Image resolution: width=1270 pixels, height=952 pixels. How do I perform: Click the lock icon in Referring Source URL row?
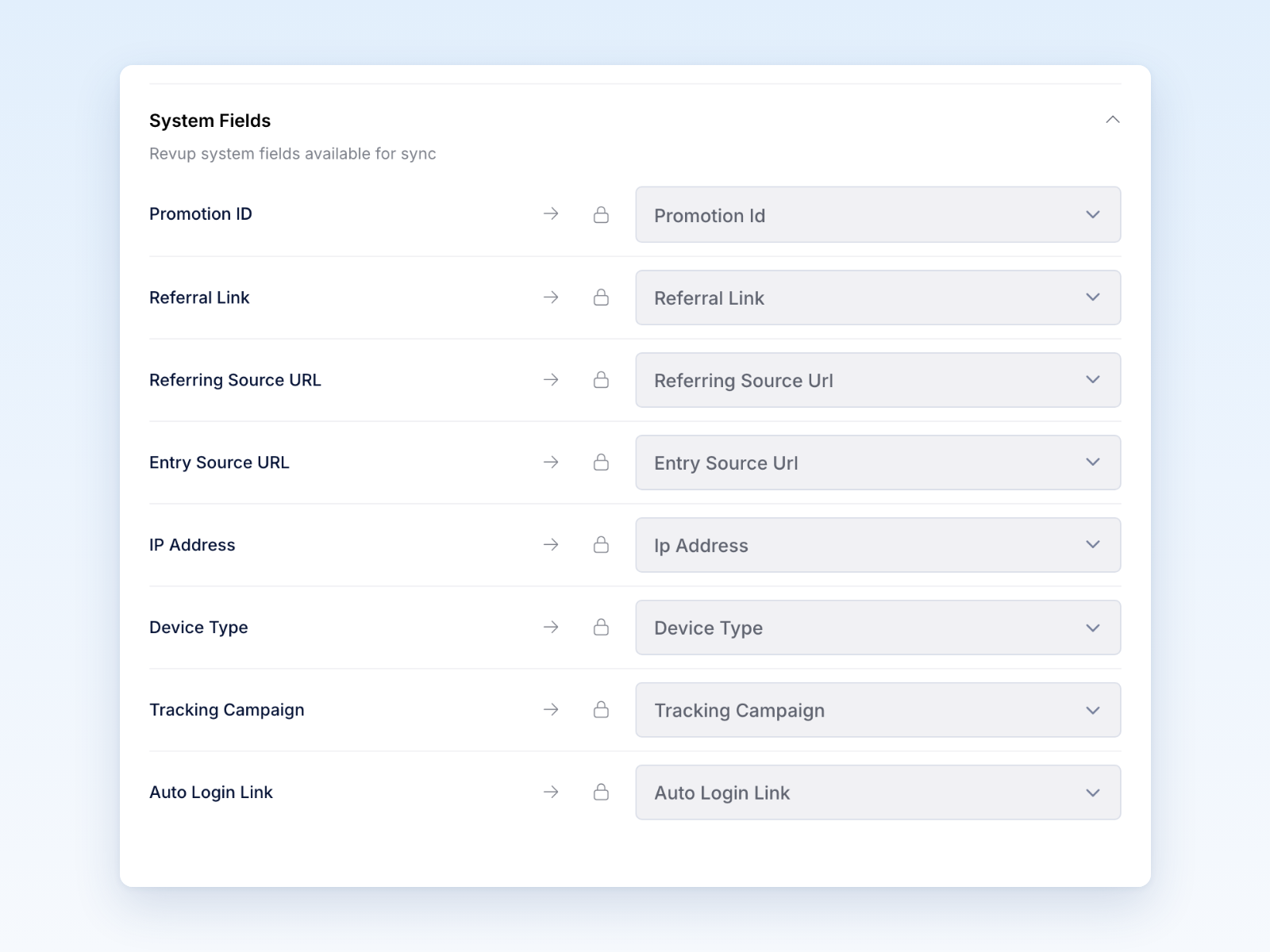pyautogui.click(x=602, y=380)
